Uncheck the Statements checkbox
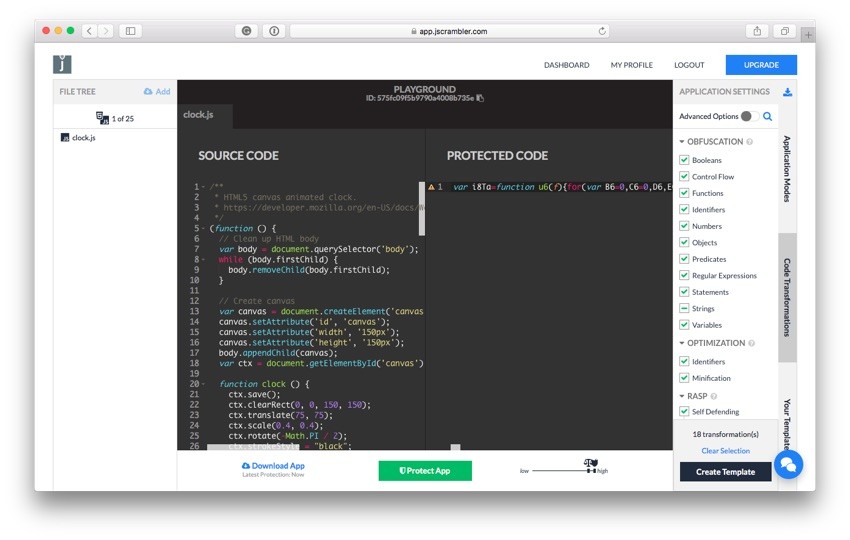850x540 pixels. 684,292
